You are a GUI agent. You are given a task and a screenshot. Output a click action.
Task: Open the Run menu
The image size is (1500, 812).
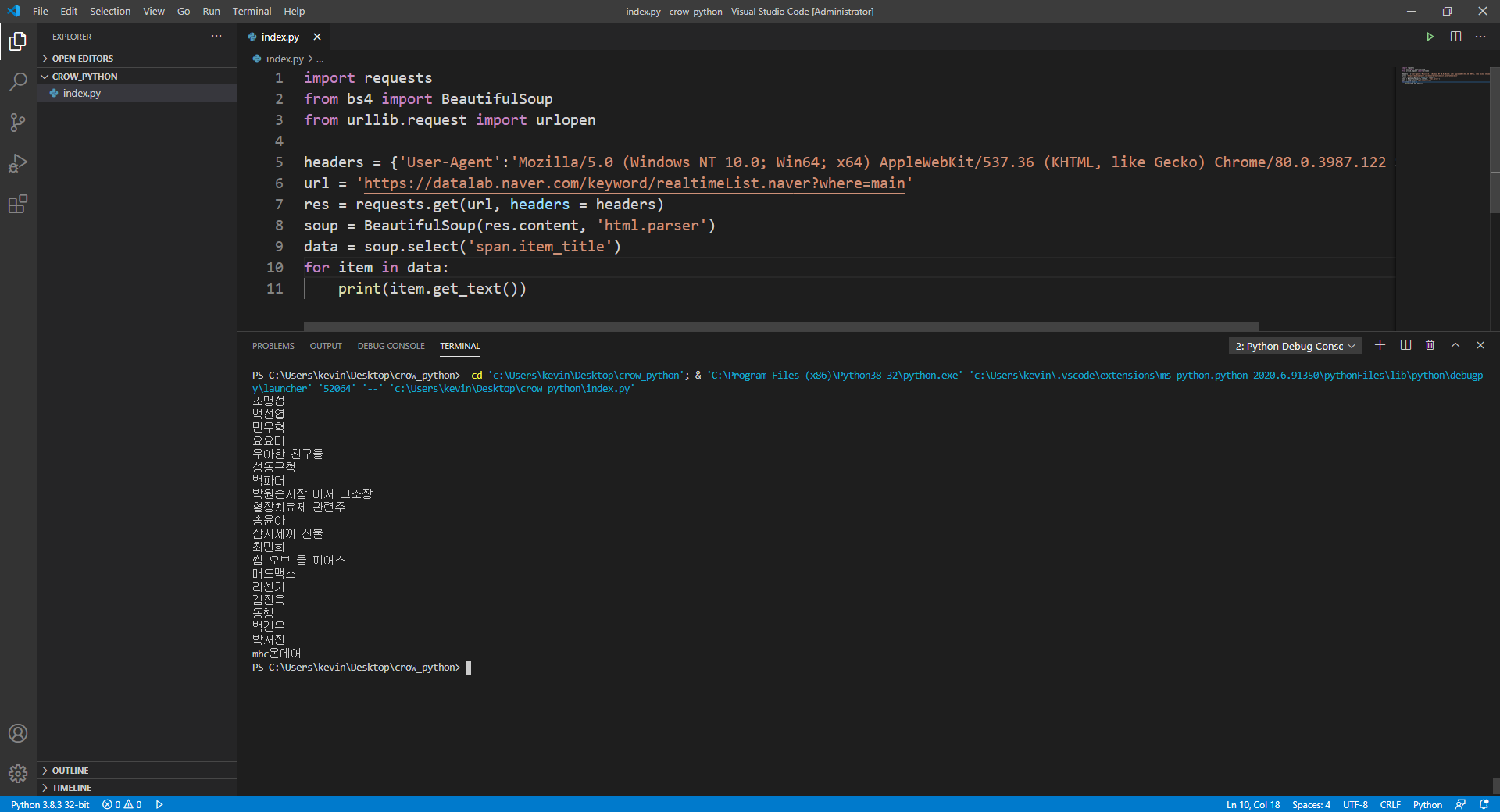click(x=211, y=11)
